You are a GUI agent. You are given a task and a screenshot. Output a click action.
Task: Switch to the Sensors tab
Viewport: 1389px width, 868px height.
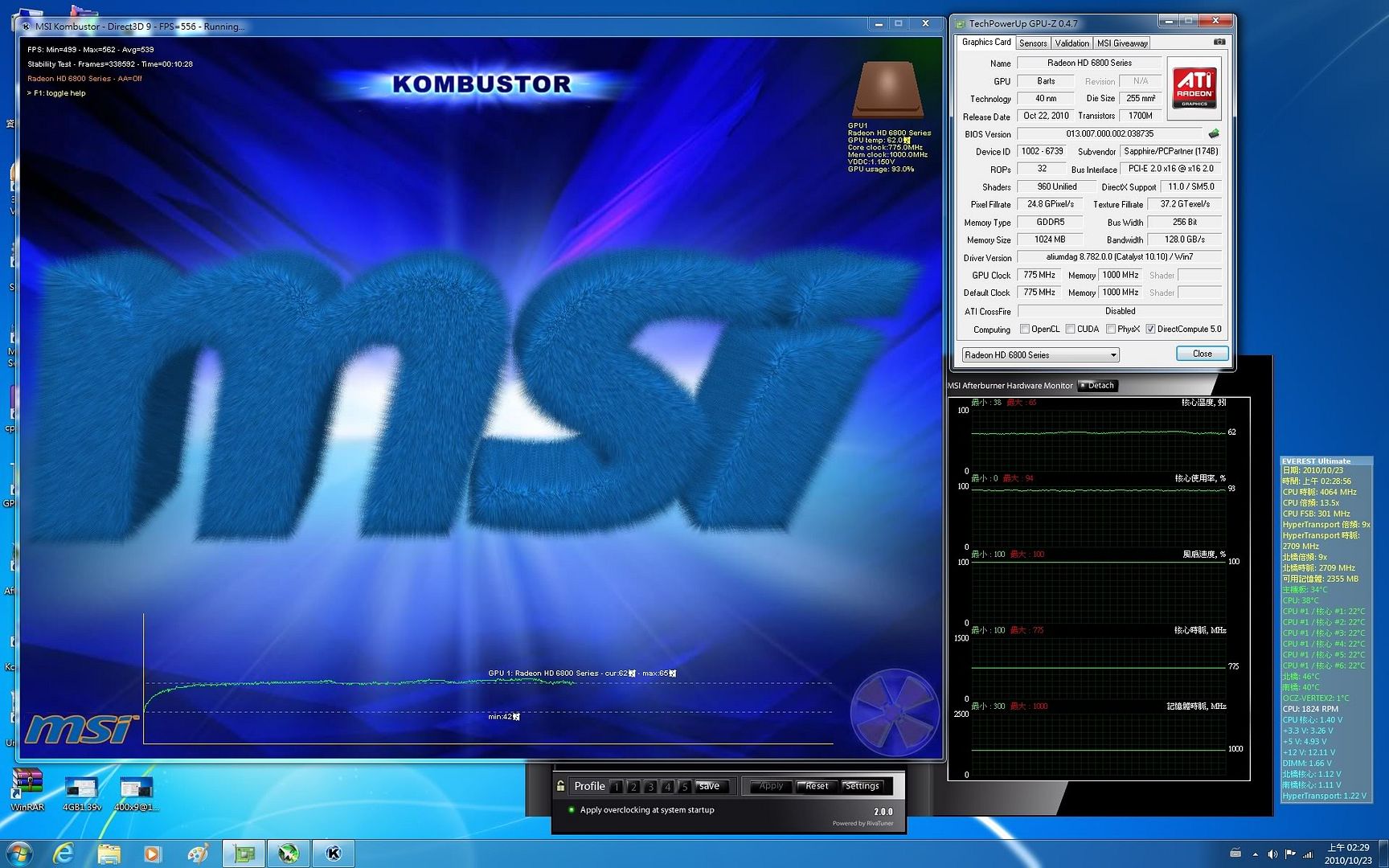tap(1033, 43)
